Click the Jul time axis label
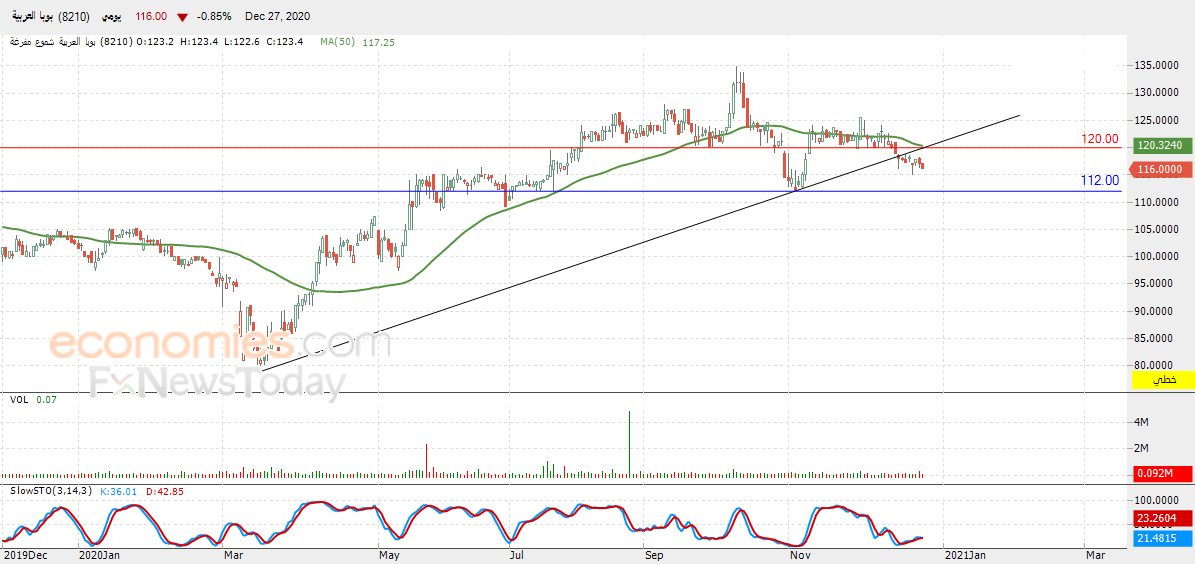This screenshot has width=1195, height=564. [516, 555]
